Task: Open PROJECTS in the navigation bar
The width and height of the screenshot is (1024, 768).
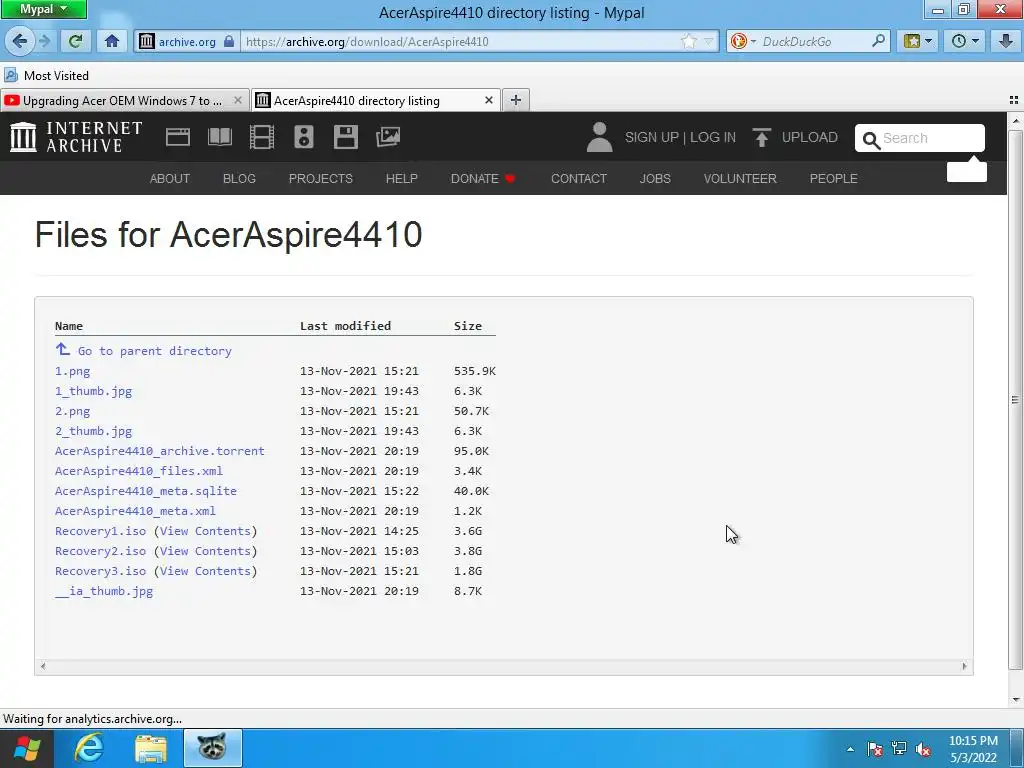Action: pyautogui.click(x=321, y=178)
